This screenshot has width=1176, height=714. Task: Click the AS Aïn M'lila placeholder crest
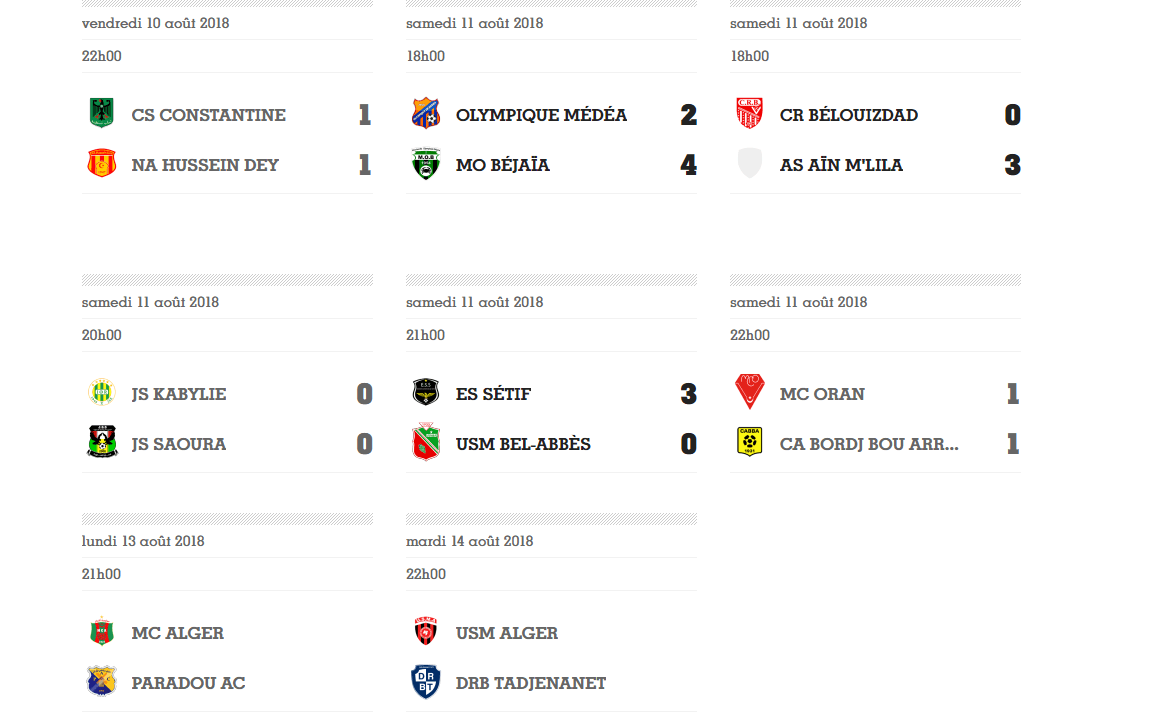749,164
